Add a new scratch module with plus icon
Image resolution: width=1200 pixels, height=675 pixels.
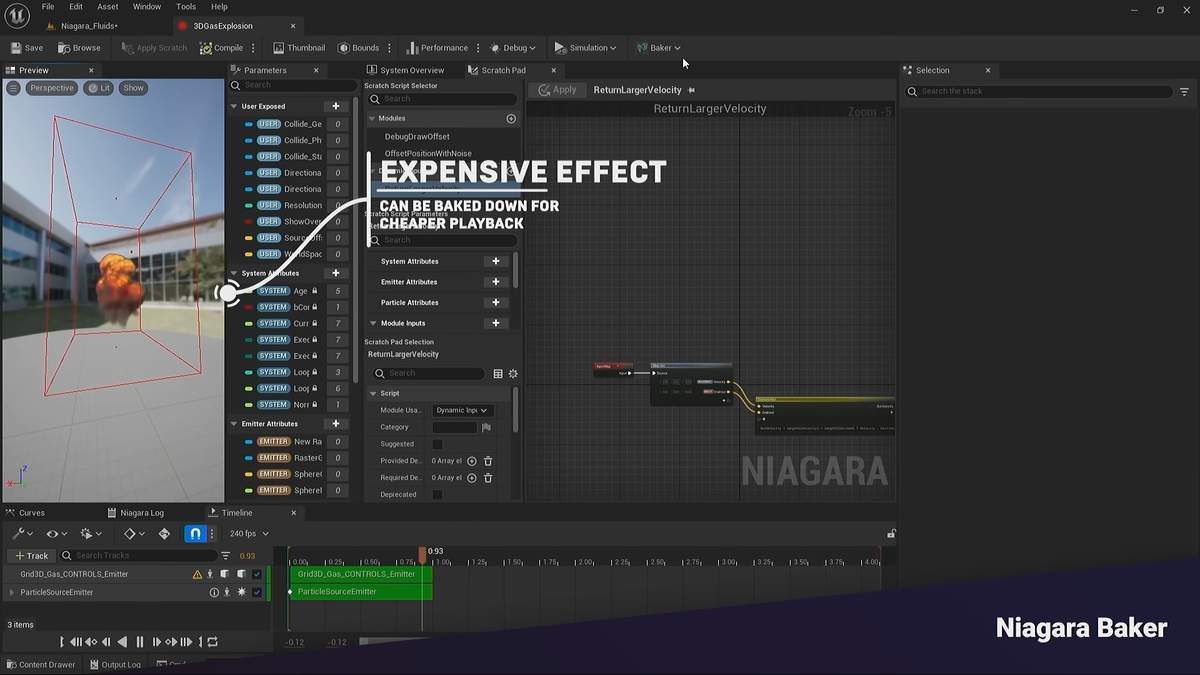point(511,119)
